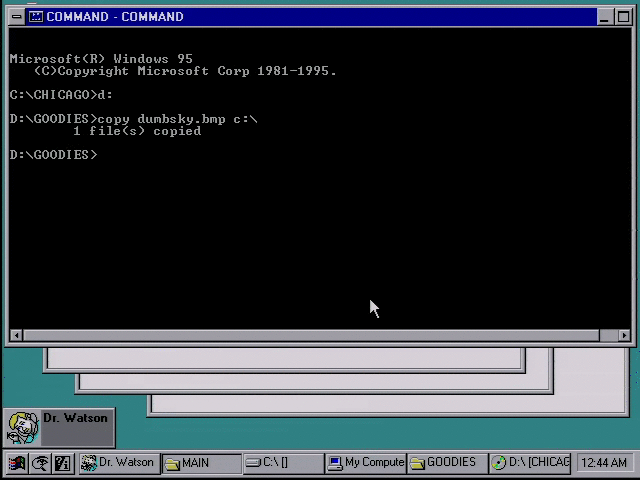Click the Dr. Watson doctor icon on desktop
This screenshot has height=480, width=640.
(x=23, y=427)
